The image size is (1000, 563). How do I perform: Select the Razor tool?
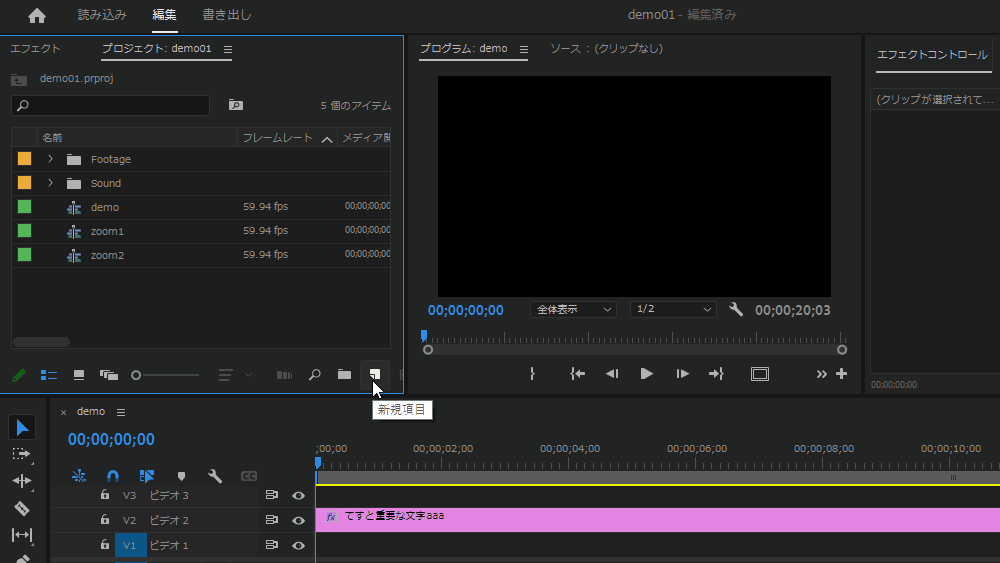point(22,508)
